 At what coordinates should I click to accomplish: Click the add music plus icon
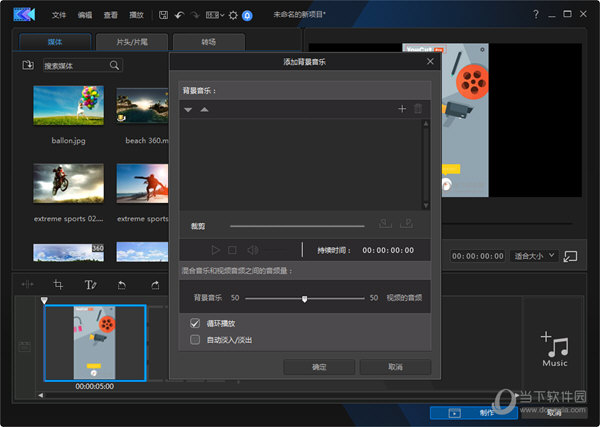click(x=402, y=108)
